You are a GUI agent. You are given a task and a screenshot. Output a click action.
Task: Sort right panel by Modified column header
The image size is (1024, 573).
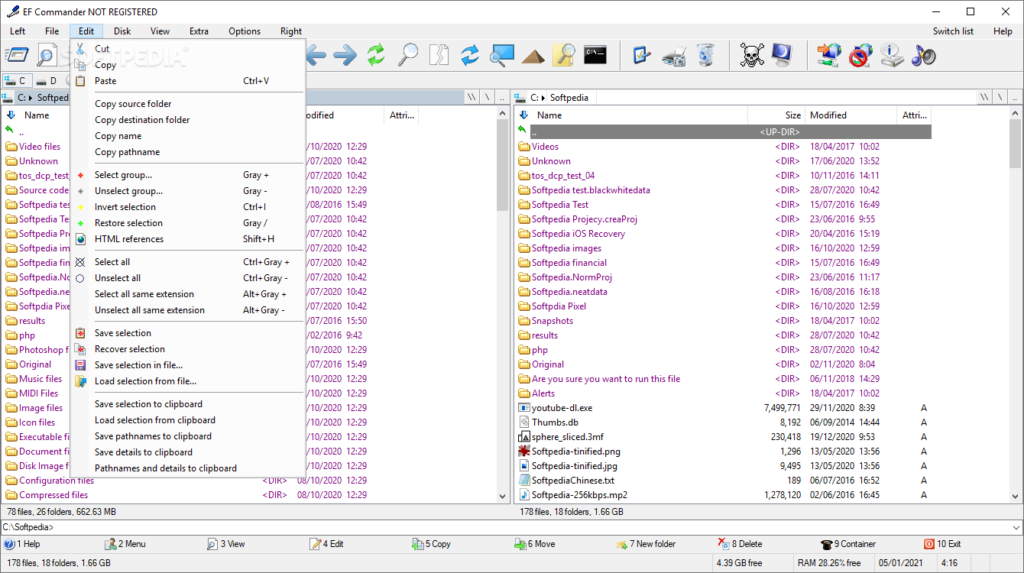pyautogui.click(x=850, y=115)
